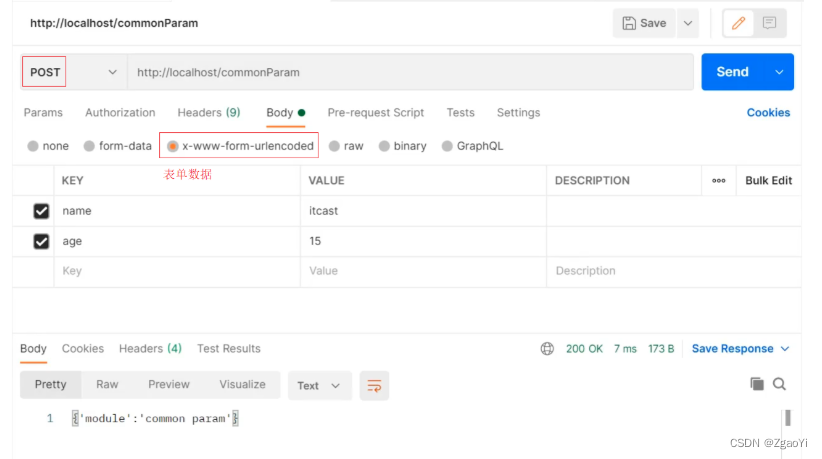Open the column options three-dots icon
This screenshot has height=459, width=822.
719,181
